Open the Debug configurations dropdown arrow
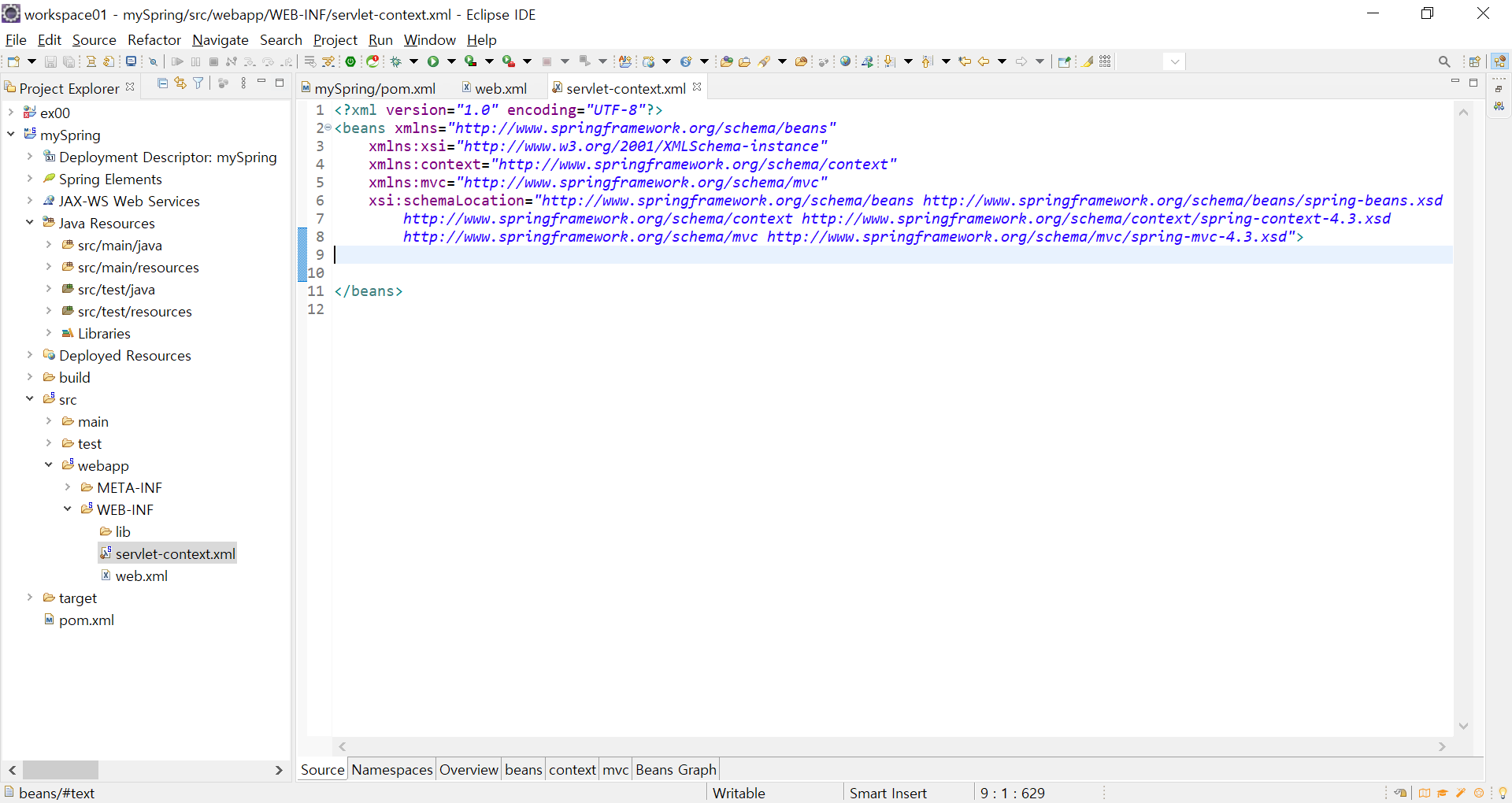The height and width of the screenshot is (803, 1512). point(413,61)
